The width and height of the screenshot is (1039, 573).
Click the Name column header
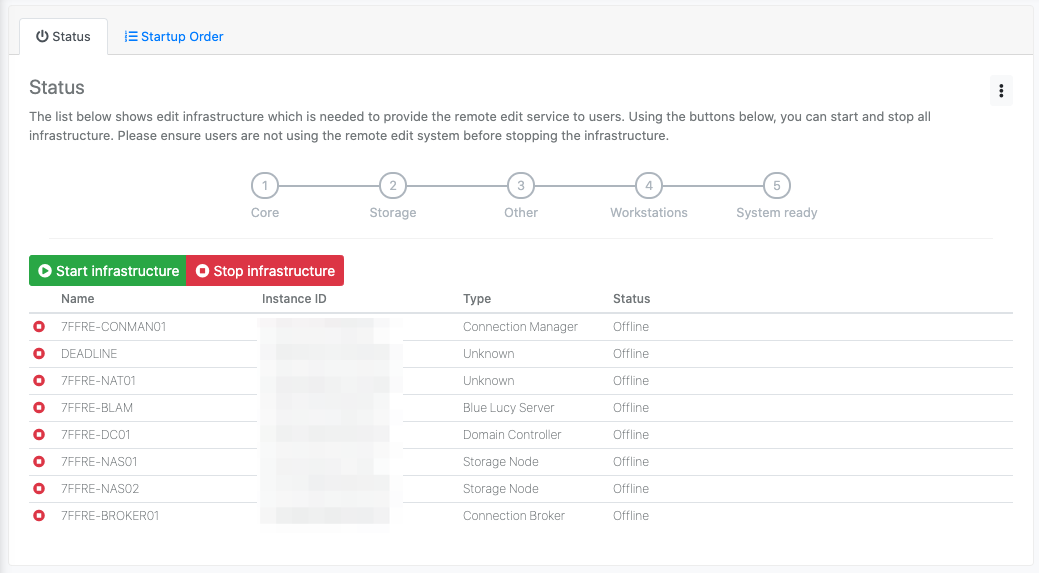click(78, 299)
